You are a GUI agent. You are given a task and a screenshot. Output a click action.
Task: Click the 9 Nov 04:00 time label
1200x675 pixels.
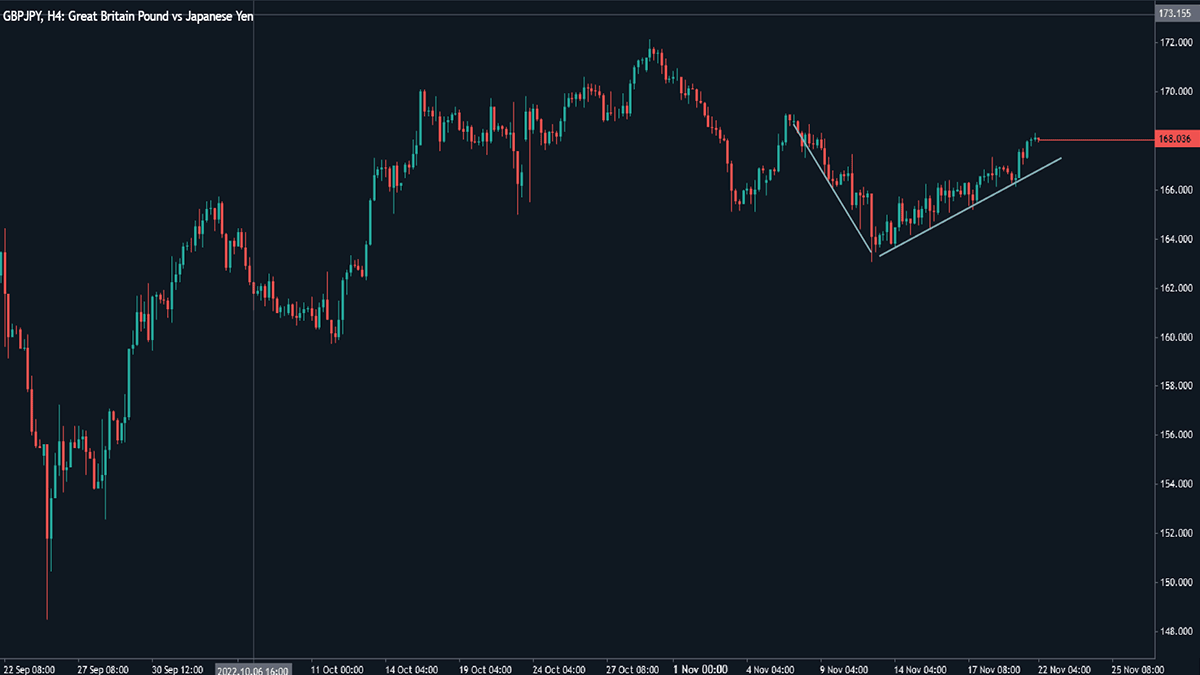click(x=845, y=669)
